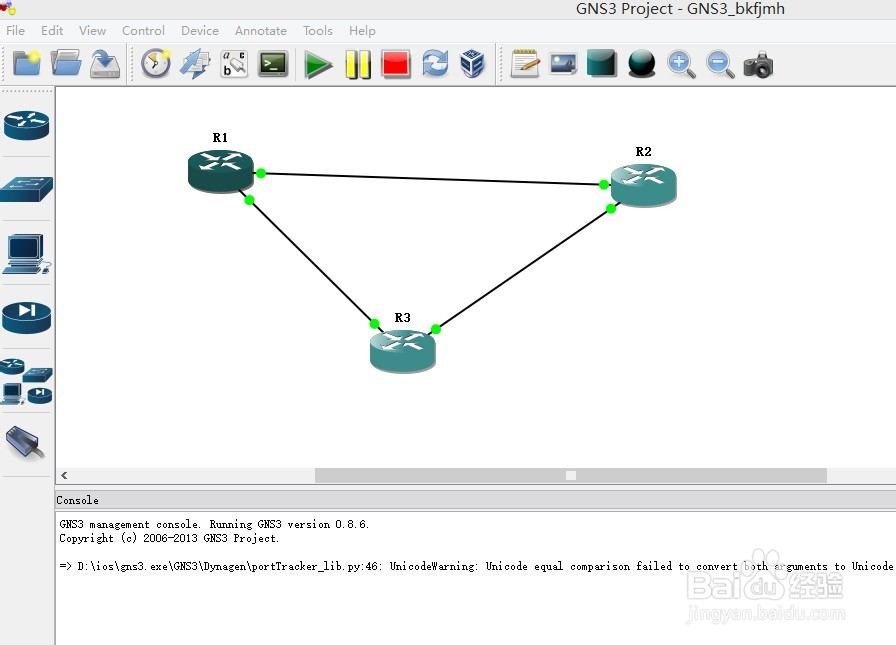Open the Tools menu
The height and width of the screenshot is (645, 896).
click(318, 31)
